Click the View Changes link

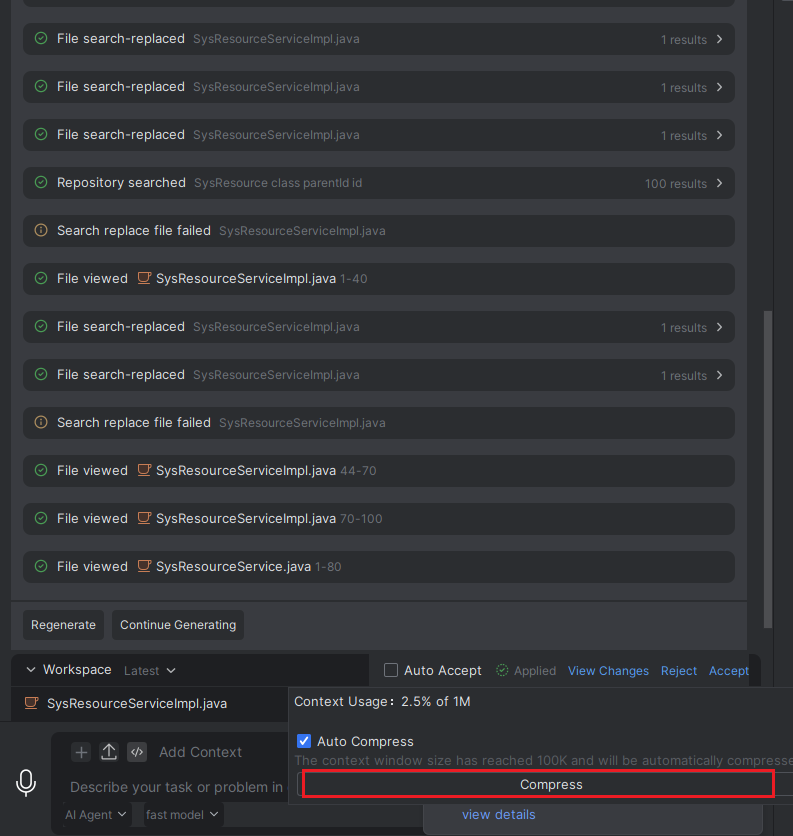click(608, 671)
